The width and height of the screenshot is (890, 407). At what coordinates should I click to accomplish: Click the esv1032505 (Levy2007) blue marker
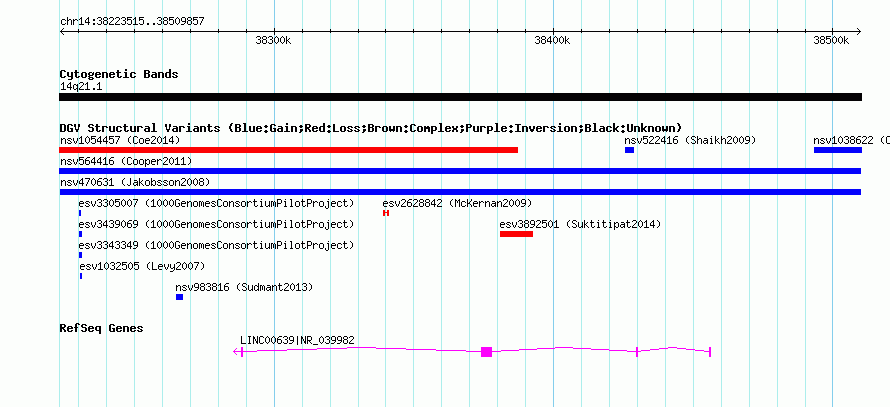click(81, 276)
